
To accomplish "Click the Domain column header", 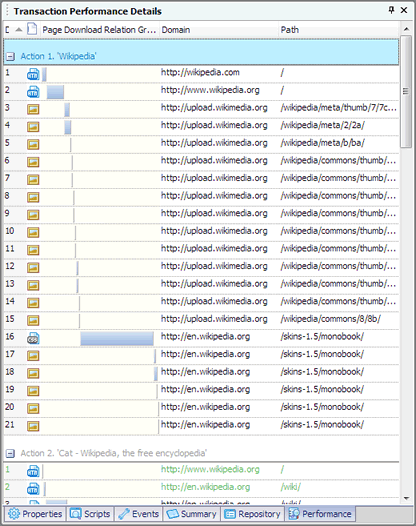I will pyautogui.click(x=219, y=30).
